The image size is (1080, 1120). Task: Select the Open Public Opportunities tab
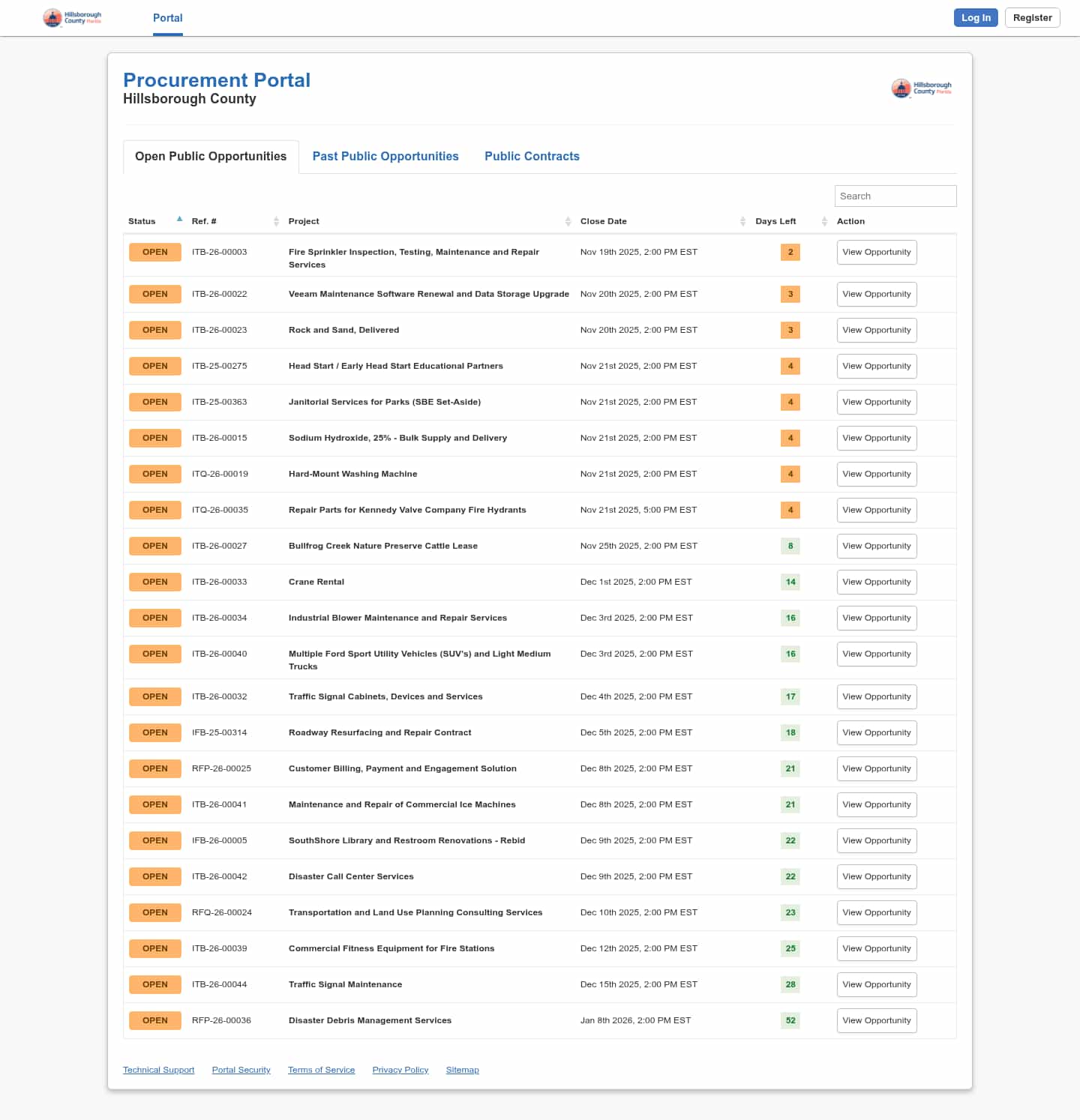tap(211, 157)
